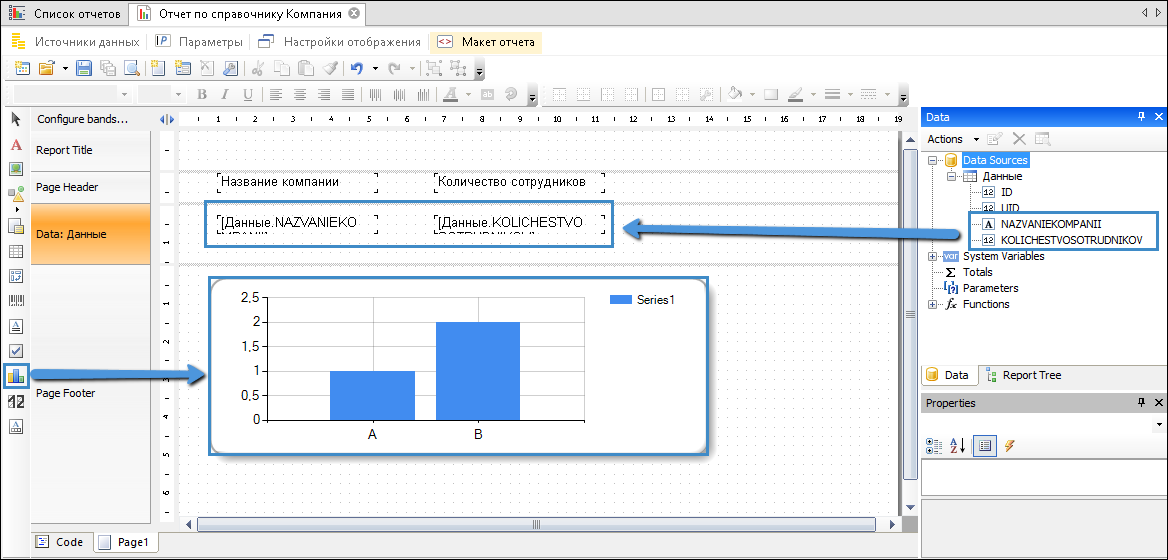Open the report Preview icon
This screenshot has width=1168, height=560.
pos(129,68)
